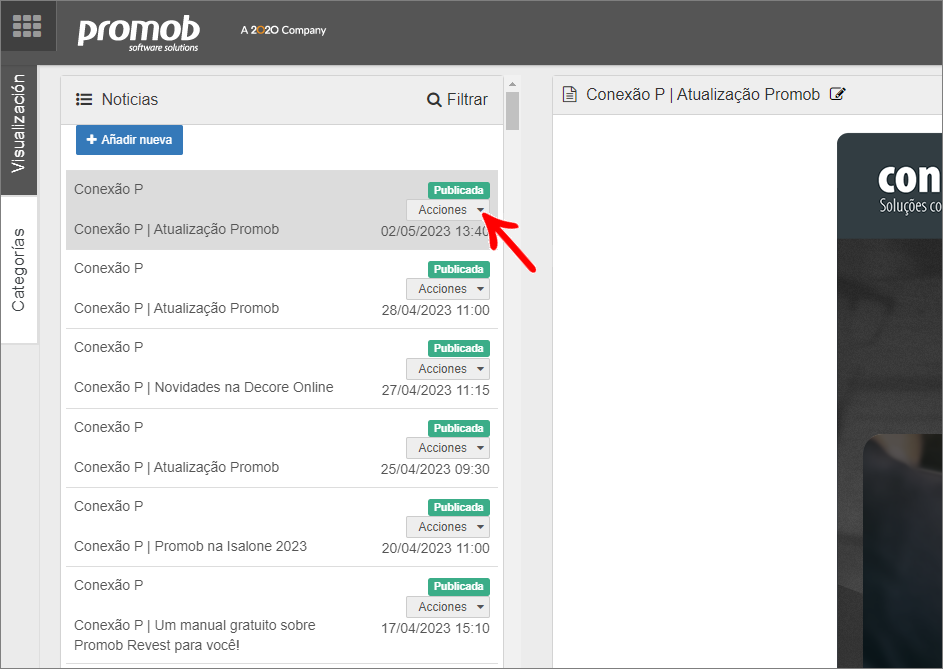The width and height of the screenshot is (945, 670).
Task: Click the date 02/05/2023 13:40
Action: click(x=435, y=231)
